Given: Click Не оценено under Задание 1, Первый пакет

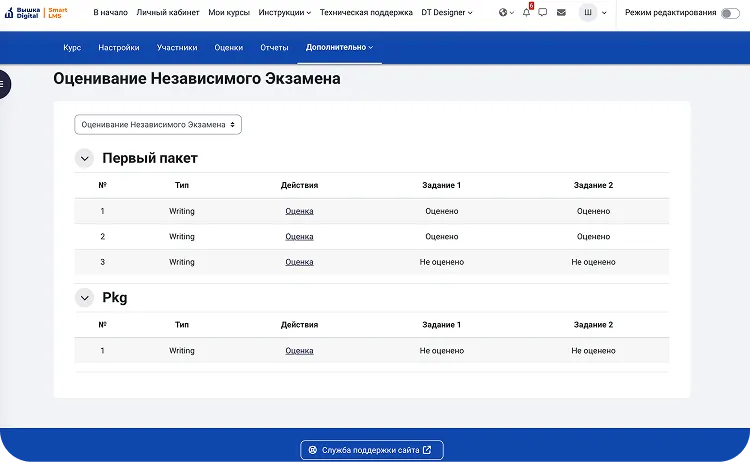Looking at the screenshot, I should click(441, 262).
